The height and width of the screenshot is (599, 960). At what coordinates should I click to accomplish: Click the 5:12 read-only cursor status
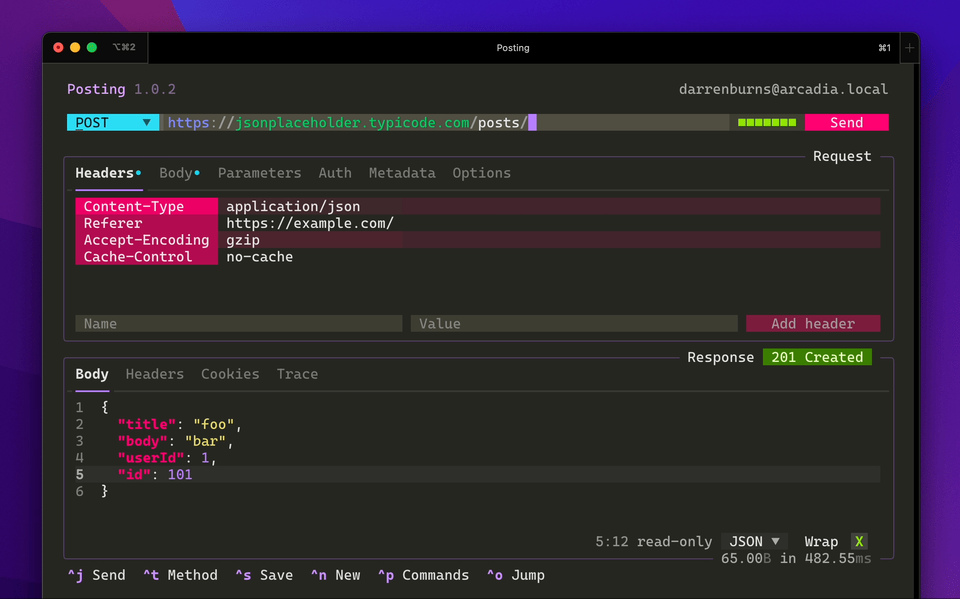coord(654,541)
